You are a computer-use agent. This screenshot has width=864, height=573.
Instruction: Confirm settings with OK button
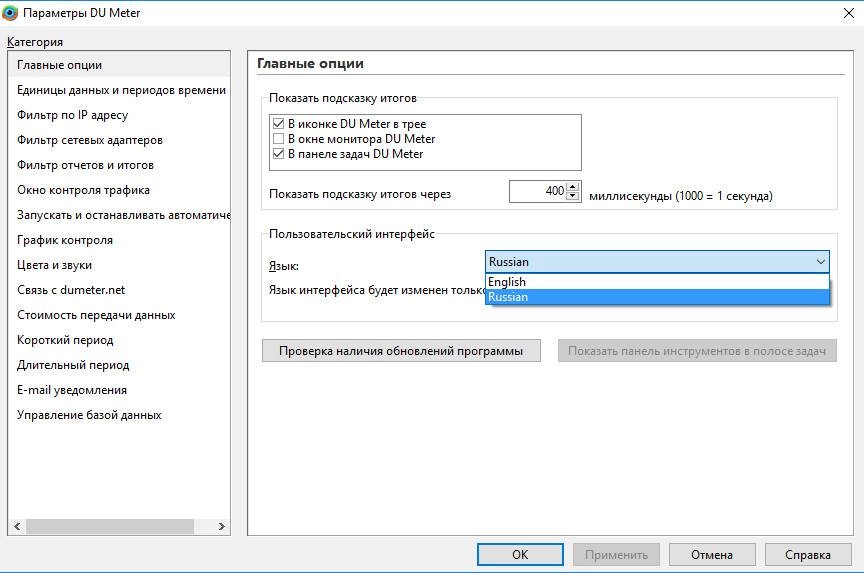click(x=520, y=554)
